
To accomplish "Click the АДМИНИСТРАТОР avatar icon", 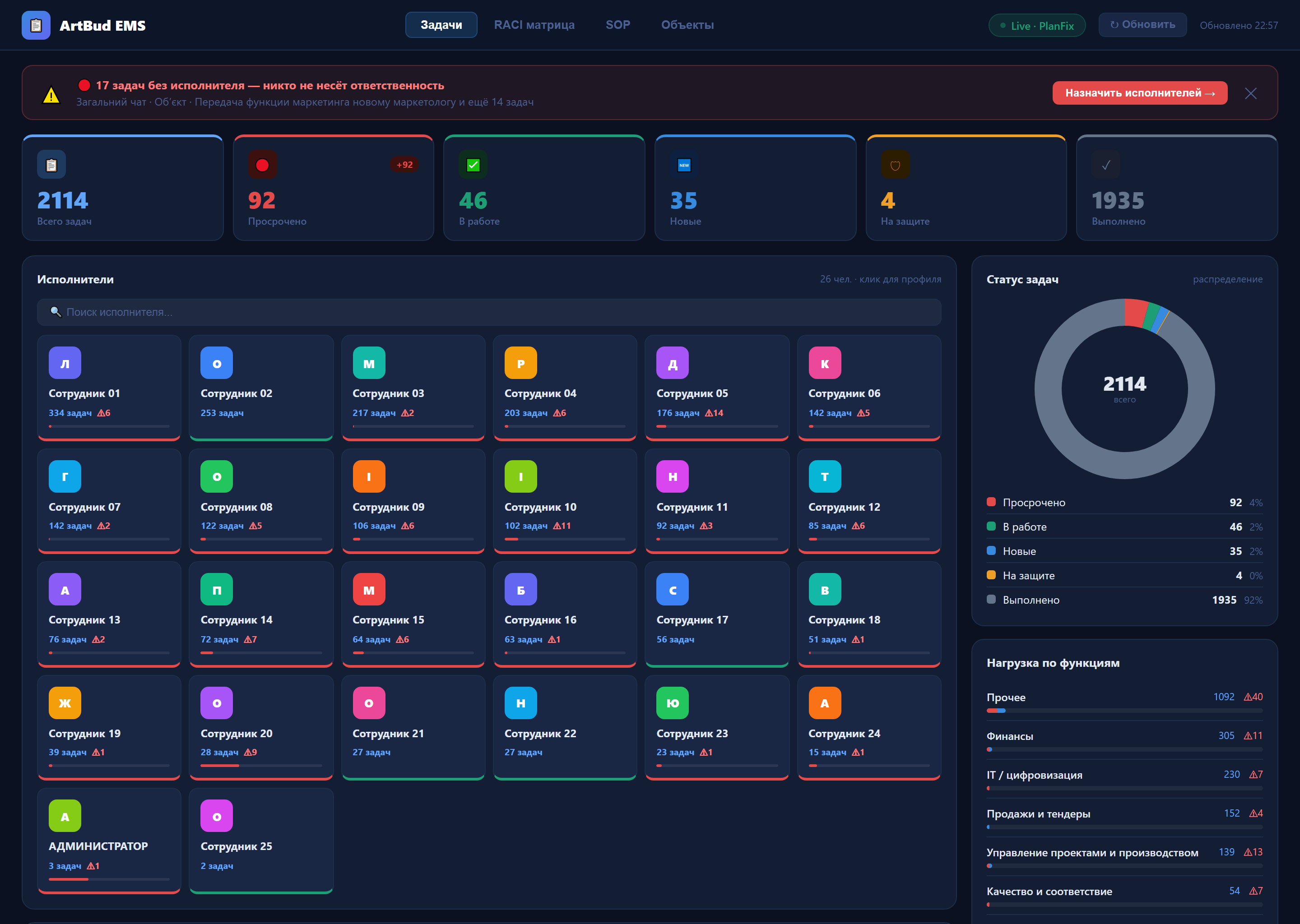I will pos(65,816).
